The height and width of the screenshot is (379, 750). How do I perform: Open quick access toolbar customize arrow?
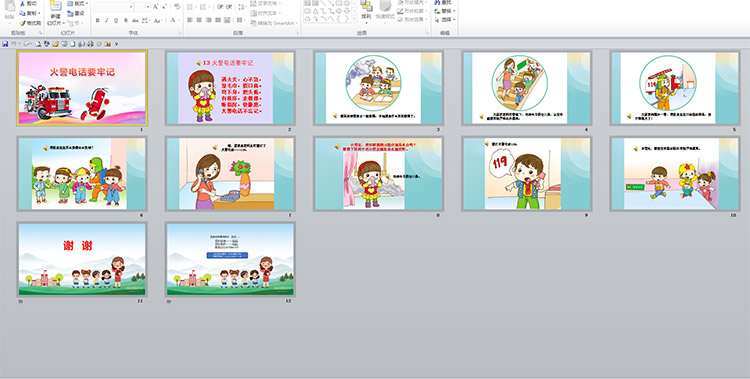point(116,44)
